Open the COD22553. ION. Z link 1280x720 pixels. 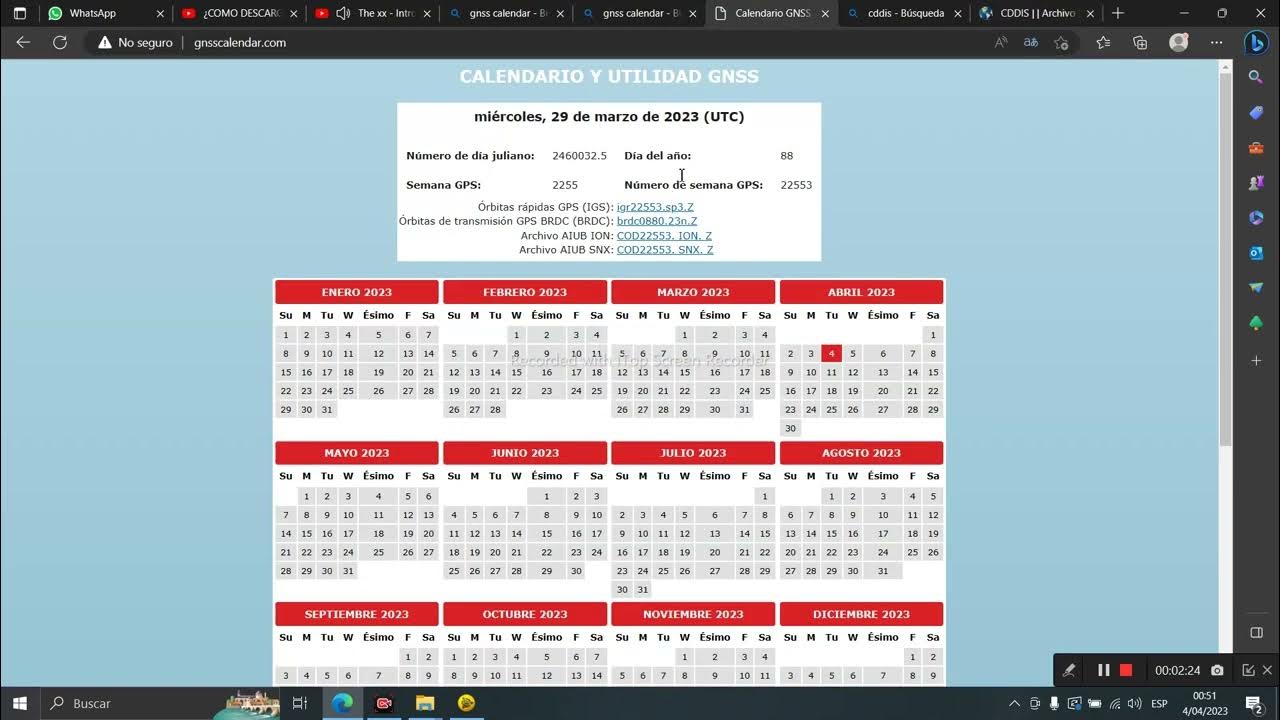(665, 236)
